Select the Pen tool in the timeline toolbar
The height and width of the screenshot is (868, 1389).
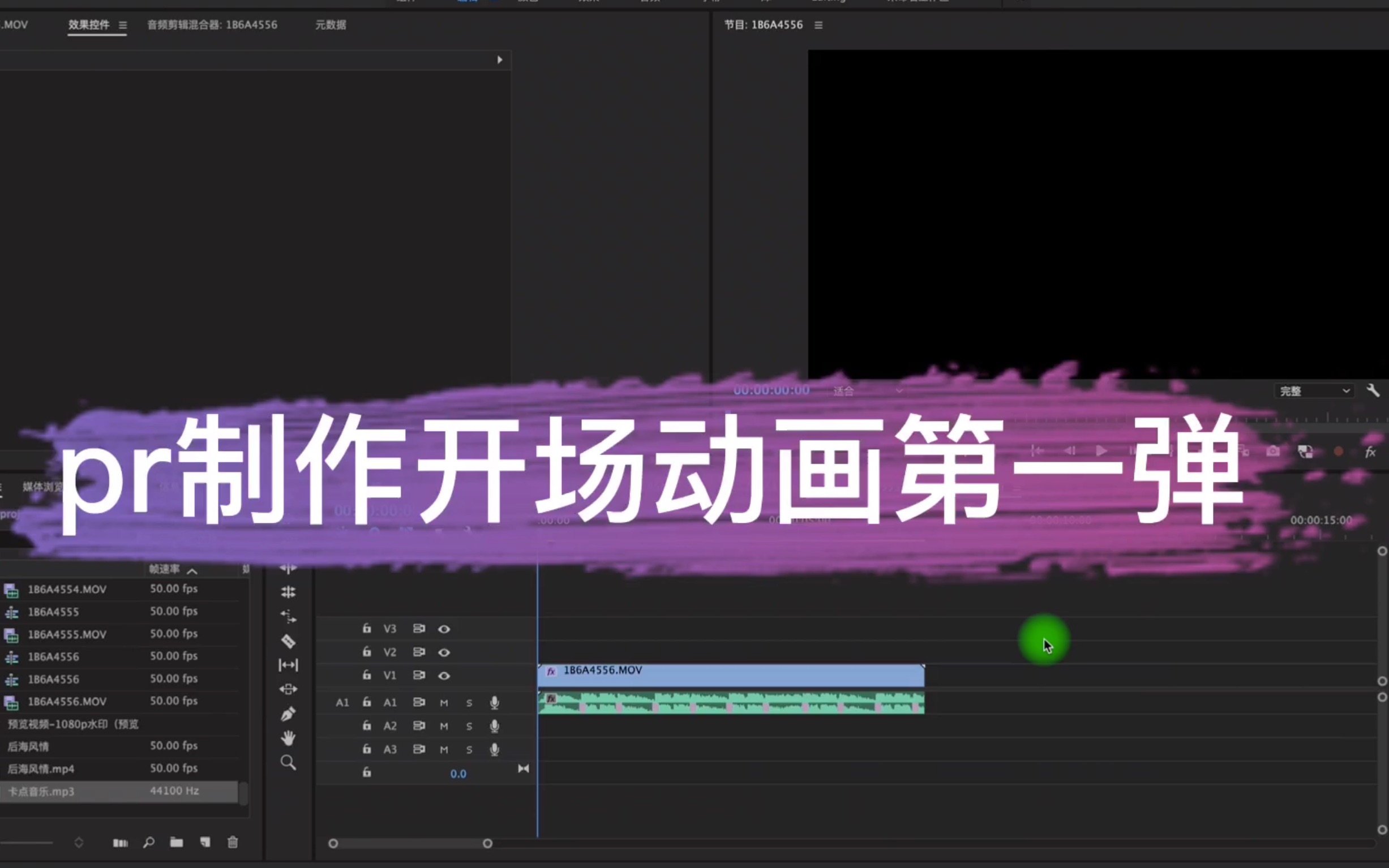point(289,712)
